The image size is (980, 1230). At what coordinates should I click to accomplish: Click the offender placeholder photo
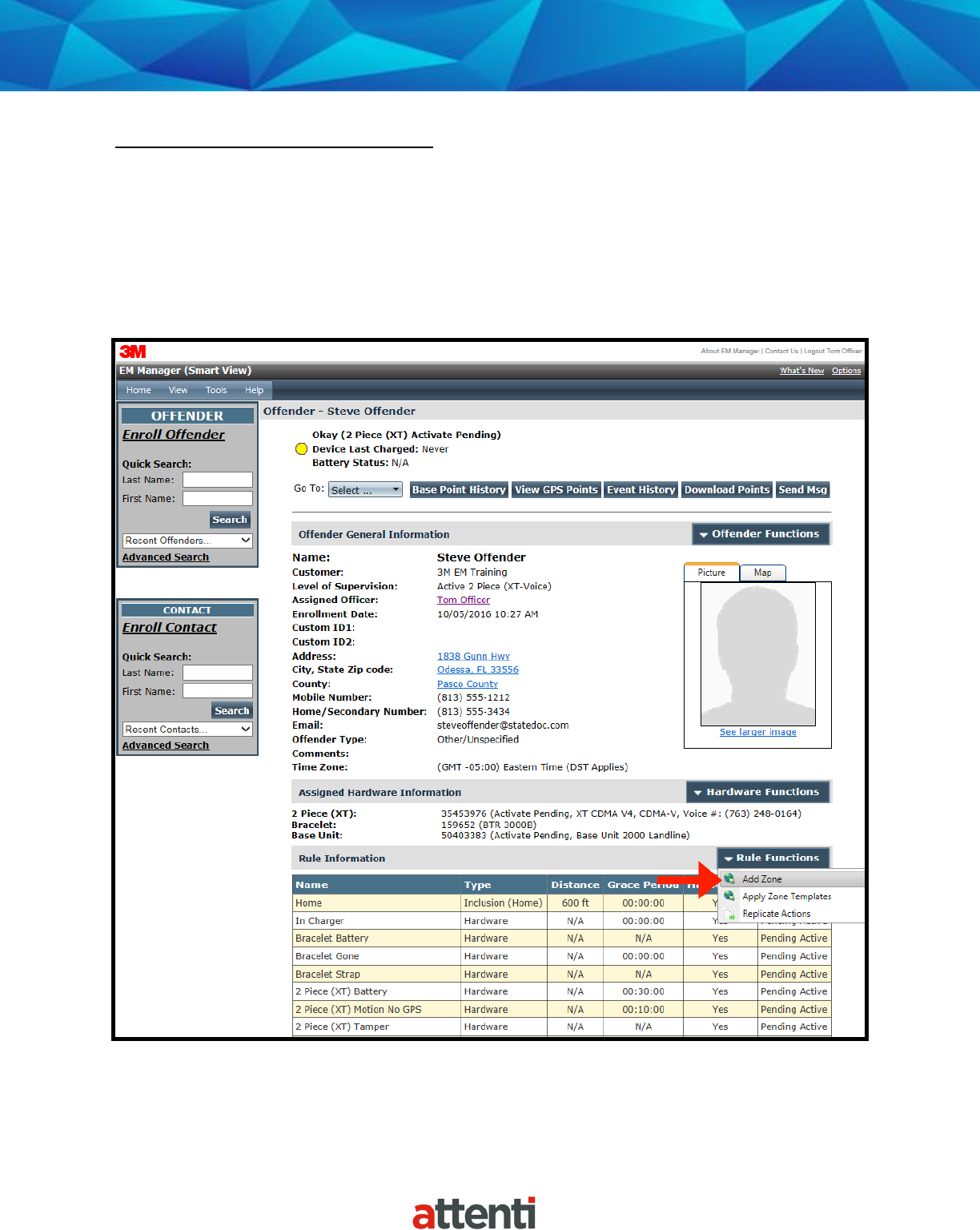[757, 654]
